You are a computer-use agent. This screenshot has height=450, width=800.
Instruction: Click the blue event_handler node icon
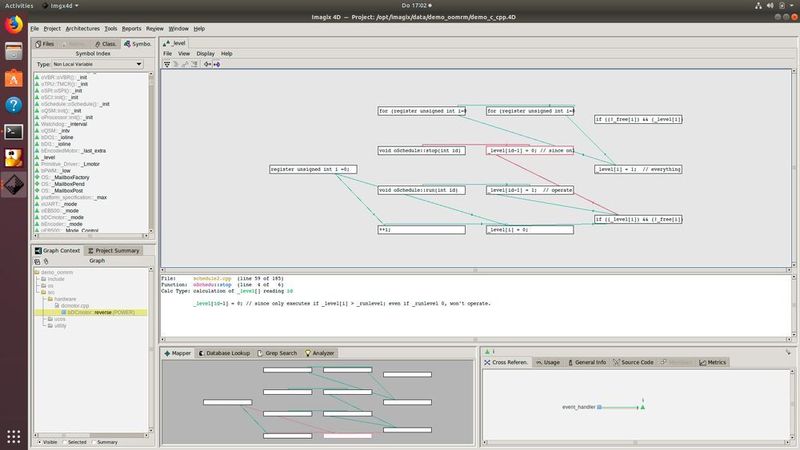pyautogui.click(x=599, y=407)
